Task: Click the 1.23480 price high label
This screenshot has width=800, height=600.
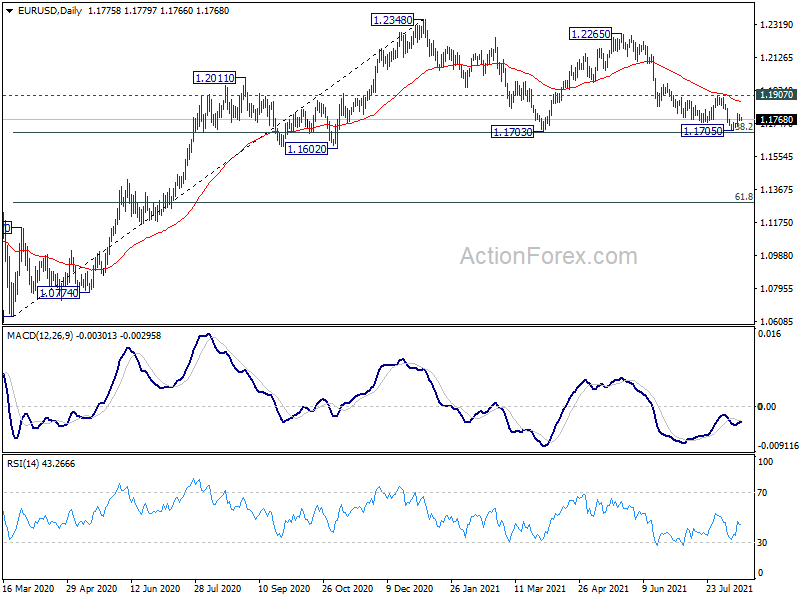Action: (392, 20)
